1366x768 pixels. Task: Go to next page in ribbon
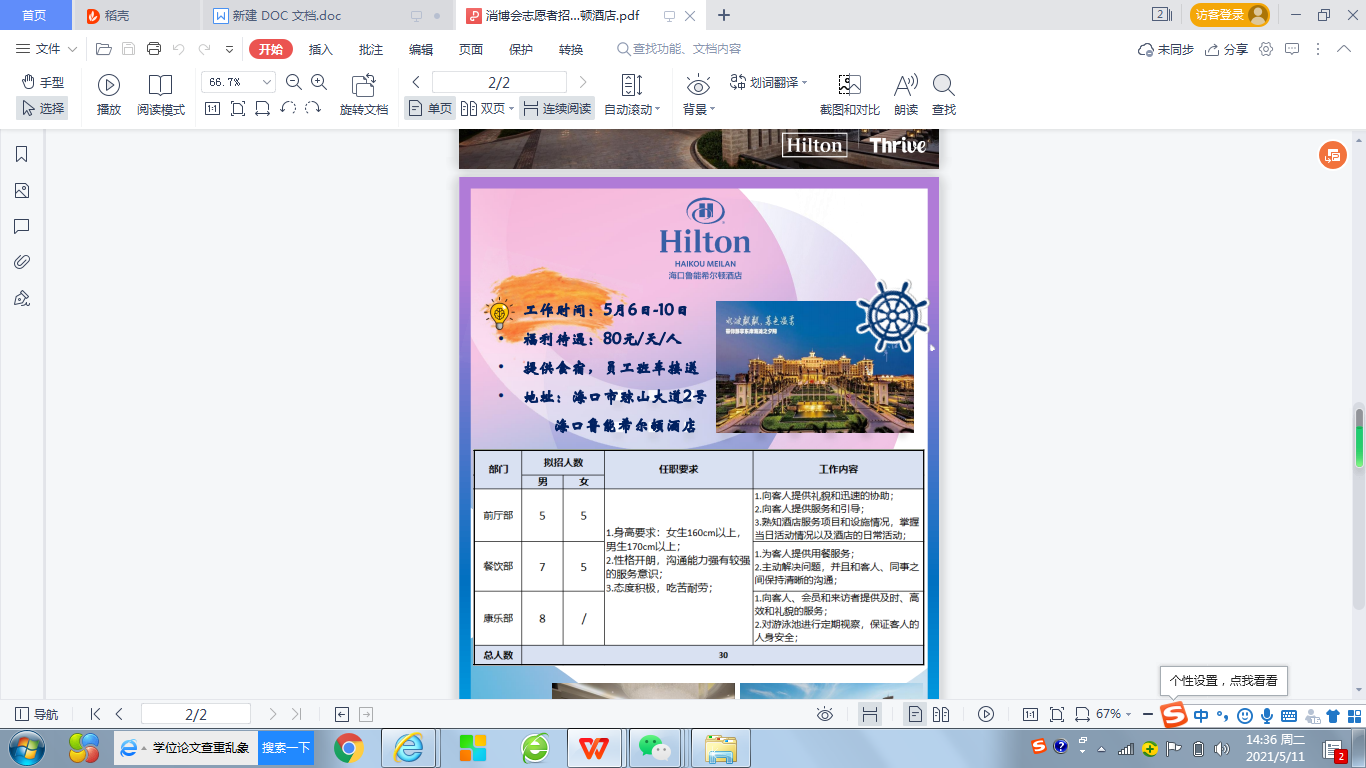[583, 82]
